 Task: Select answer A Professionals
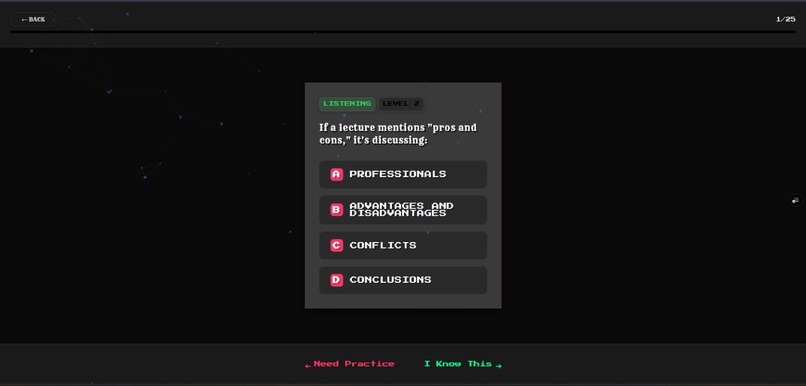[x=403, y=174]
